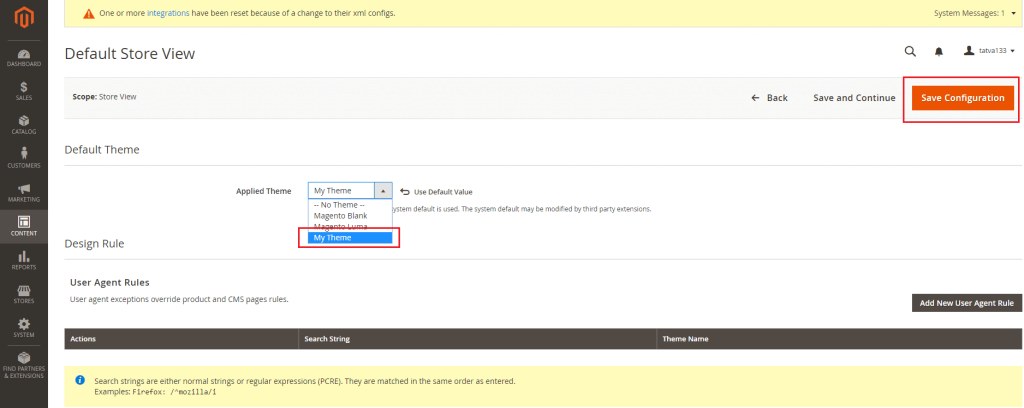Viewport: 1024px width, 408px height.
Task: Click Save Configuration button
Action: [x=963, y=98]
